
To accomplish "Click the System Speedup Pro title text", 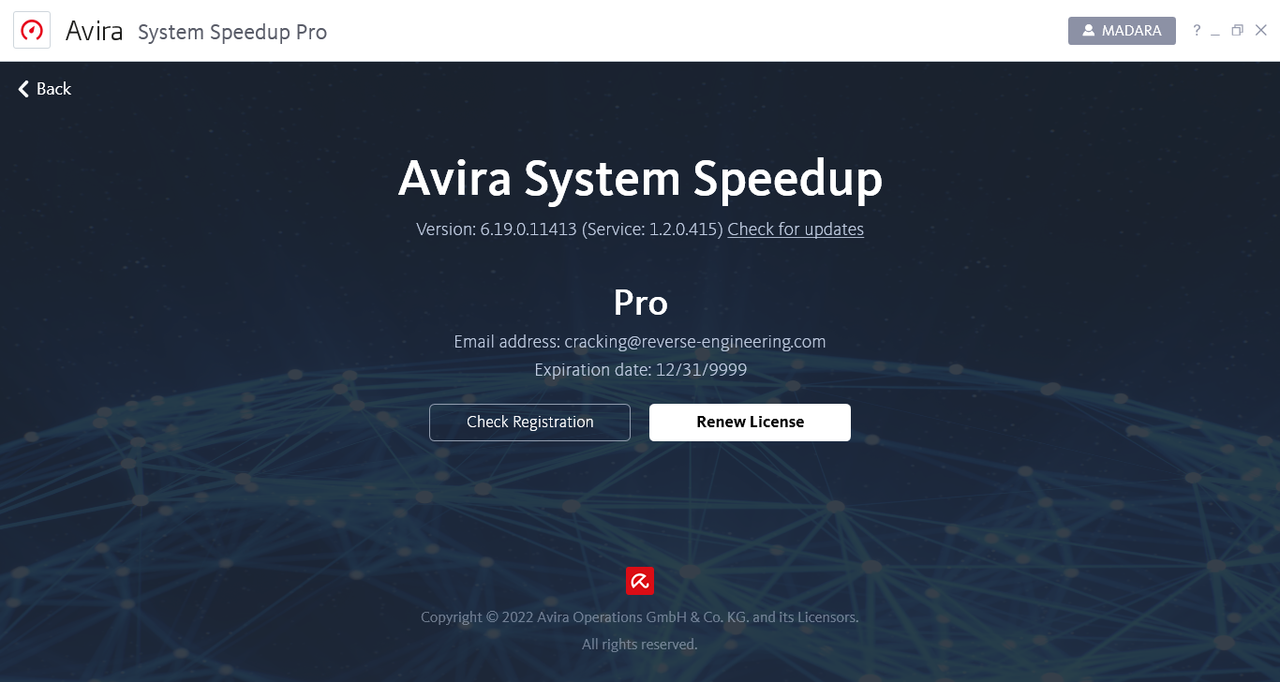I will pos(232,32).
